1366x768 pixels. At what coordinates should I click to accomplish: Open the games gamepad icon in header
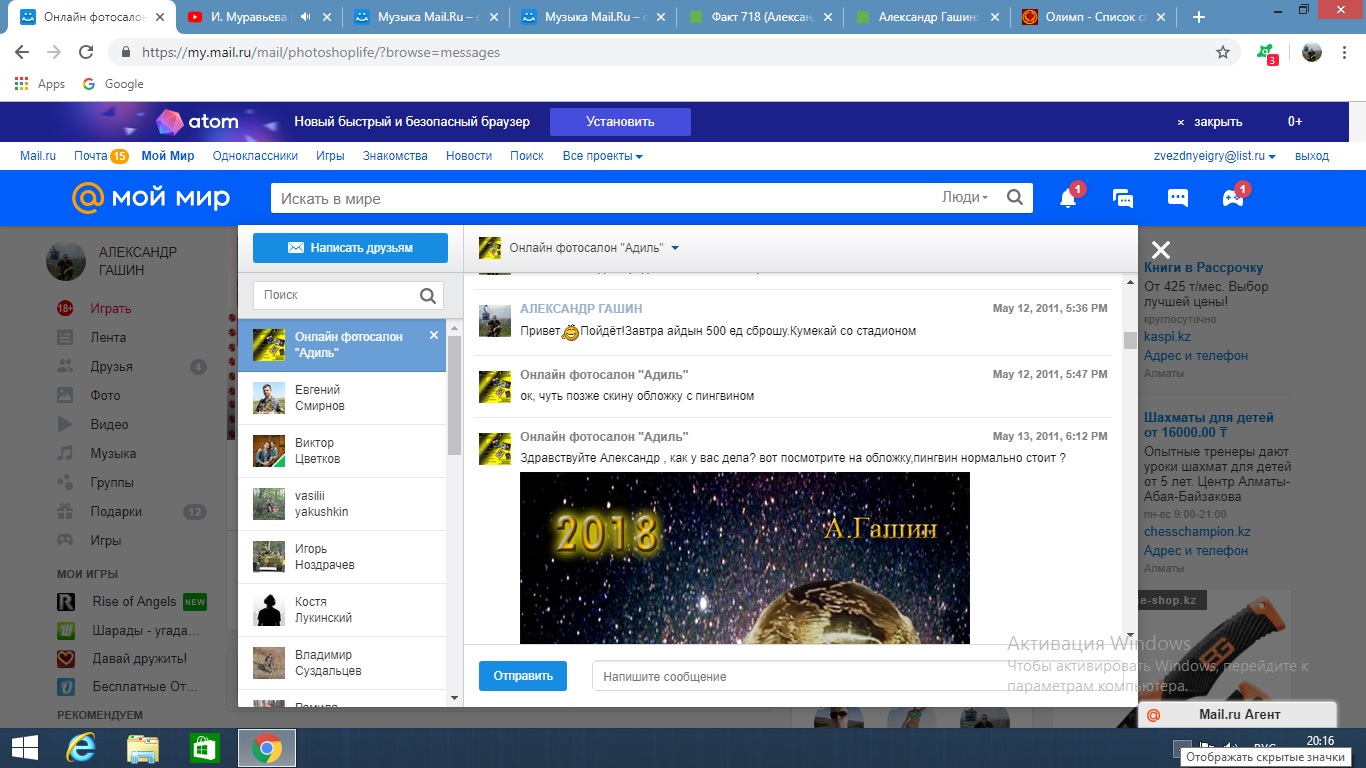[1233, 198]
